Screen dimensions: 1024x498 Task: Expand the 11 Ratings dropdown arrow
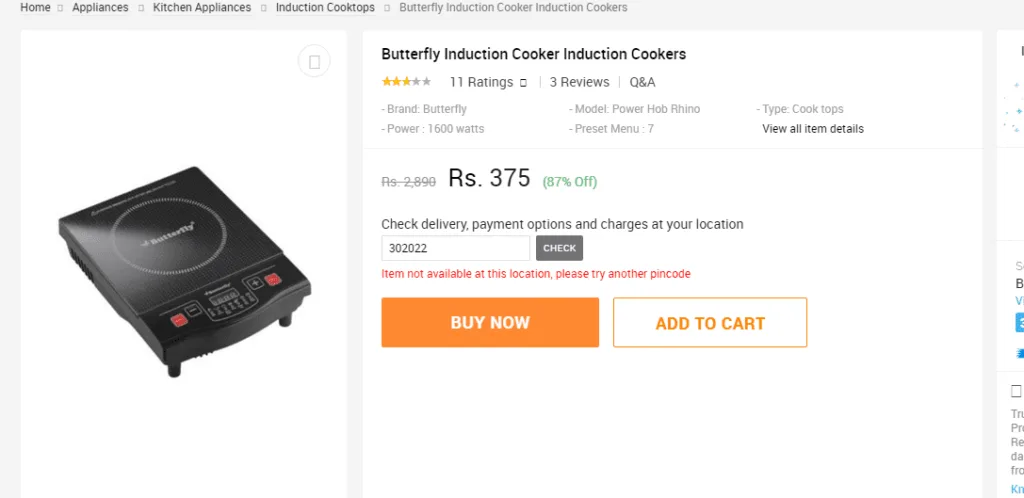click(523, 83)
